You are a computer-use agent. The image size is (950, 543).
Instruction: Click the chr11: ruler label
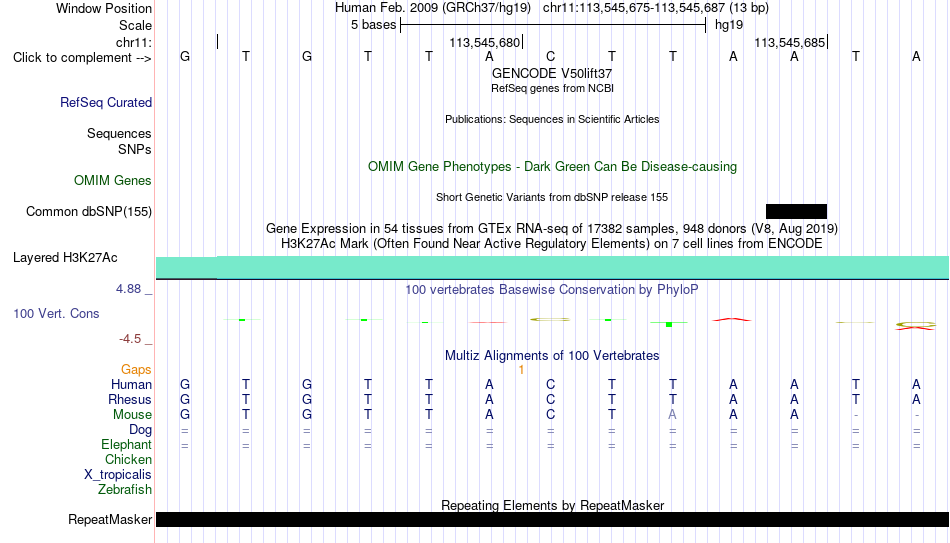click(133, 42)
